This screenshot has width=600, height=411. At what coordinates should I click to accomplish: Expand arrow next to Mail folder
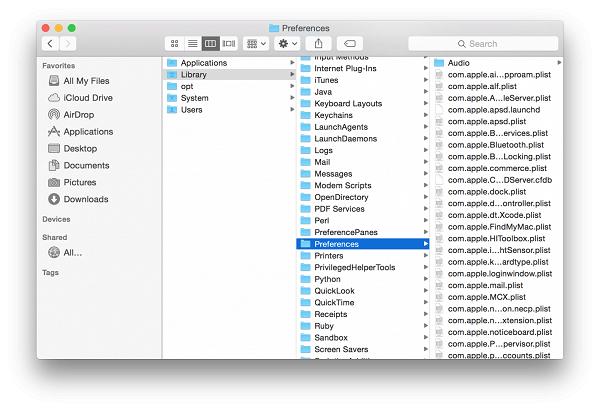[426, 162]
